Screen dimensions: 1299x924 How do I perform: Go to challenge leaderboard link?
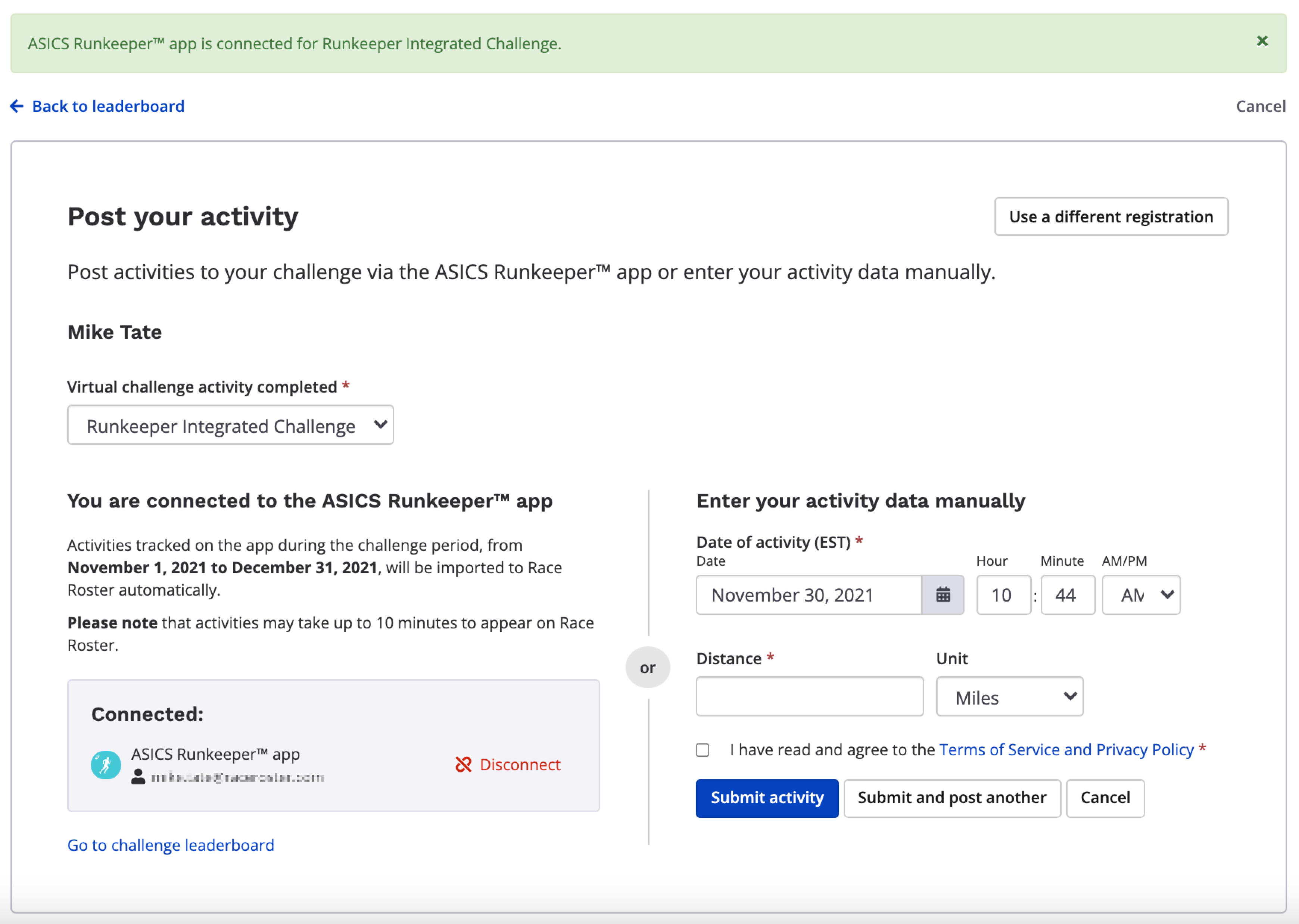tap(171, 845)
